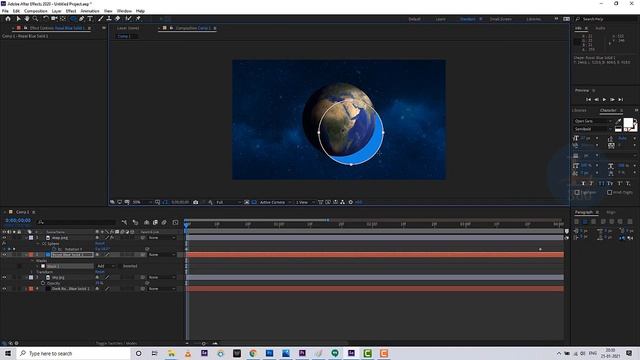The height and width of the screenshot is (360, 640).
Task: Hide the Royal Blue Solid layer
Action: tap(4, 255)
